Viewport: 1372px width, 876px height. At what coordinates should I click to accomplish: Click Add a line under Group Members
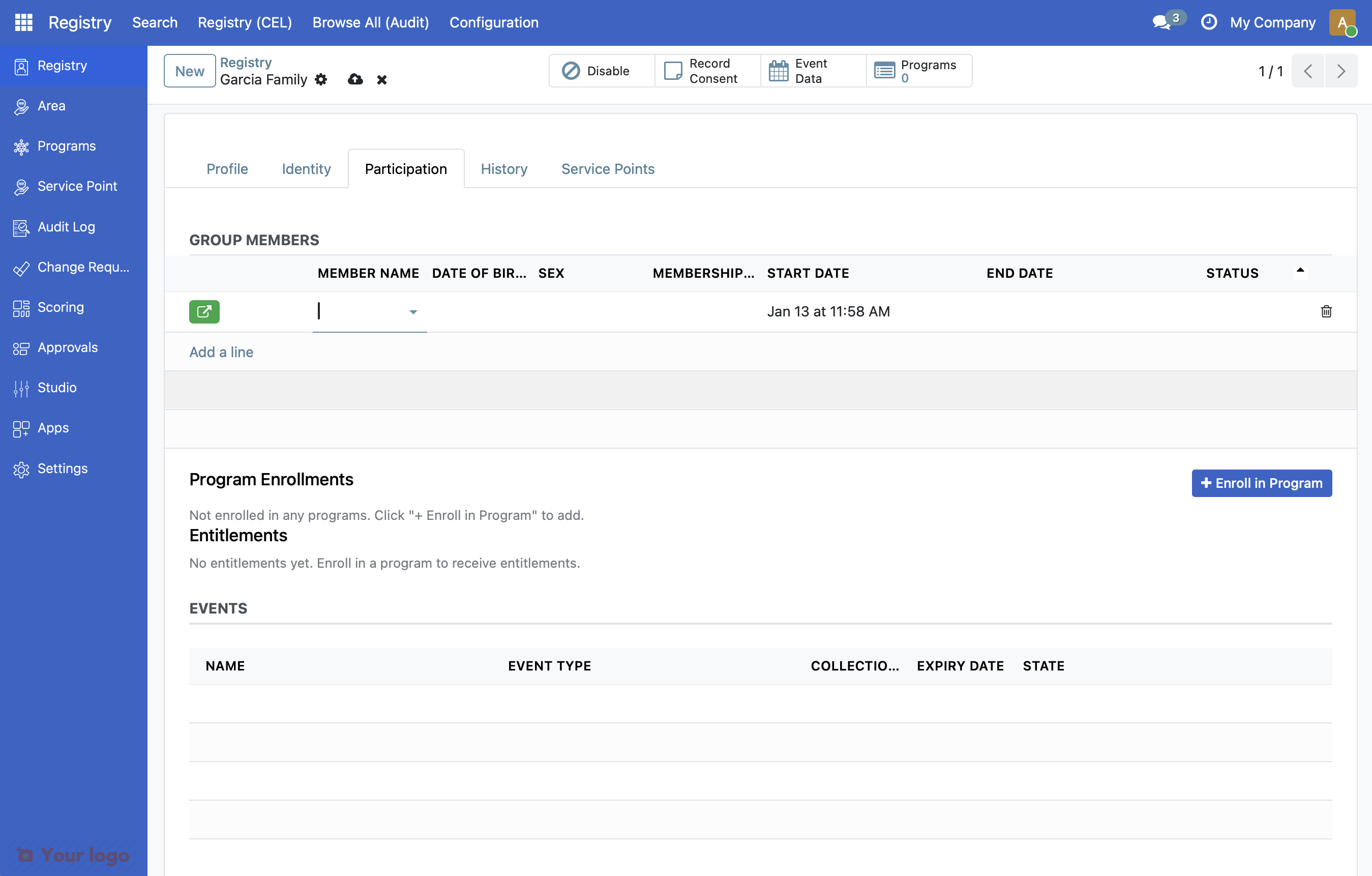221,352
